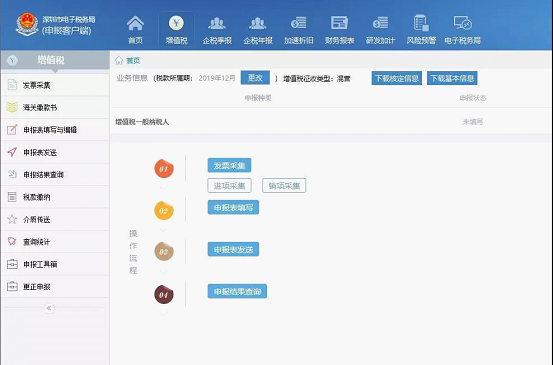
Task: Open 企税季报 from the top toolbar
Action: click(217, 30)
